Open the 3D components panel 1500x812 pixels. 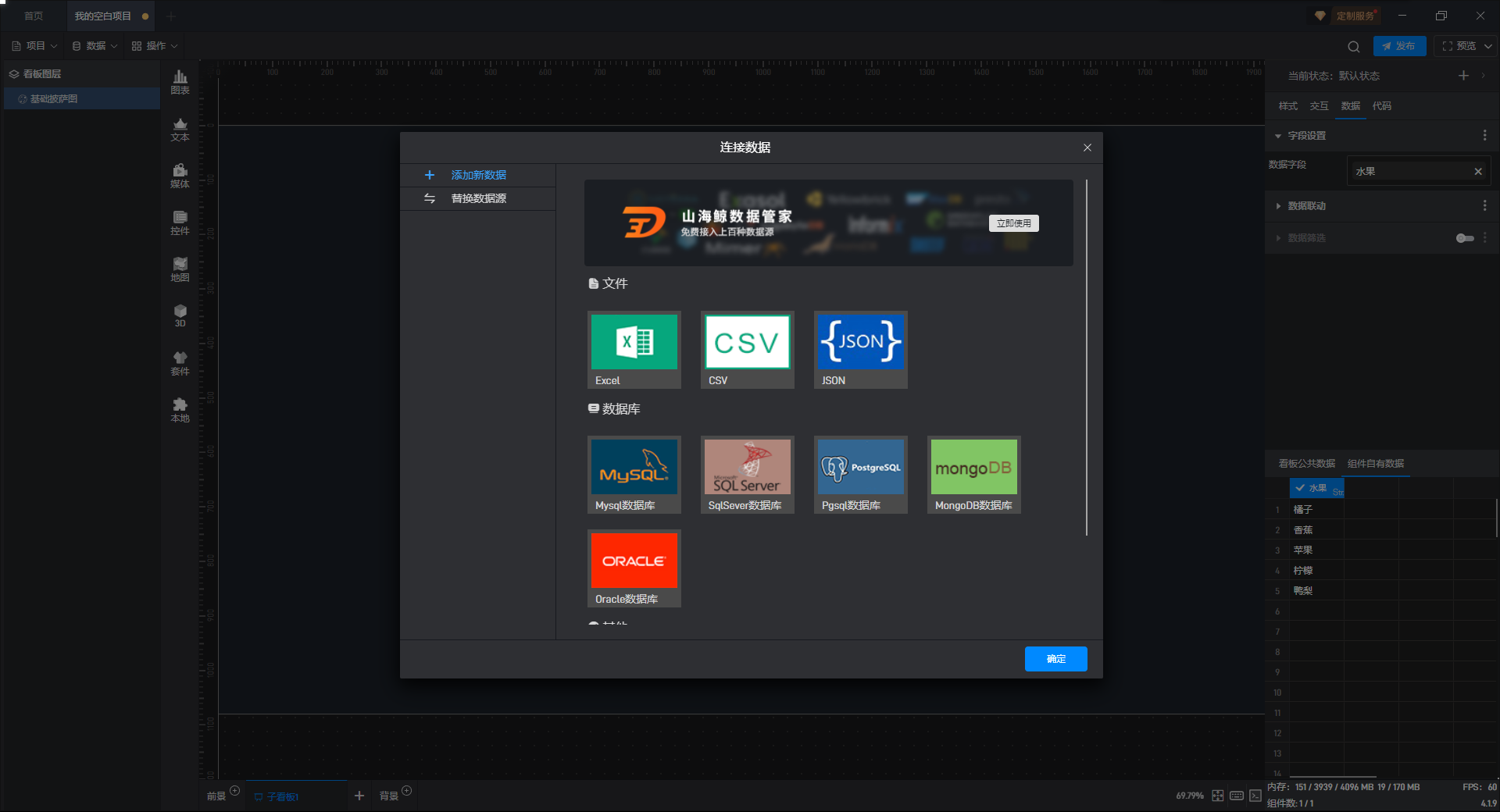click(180, 315)
